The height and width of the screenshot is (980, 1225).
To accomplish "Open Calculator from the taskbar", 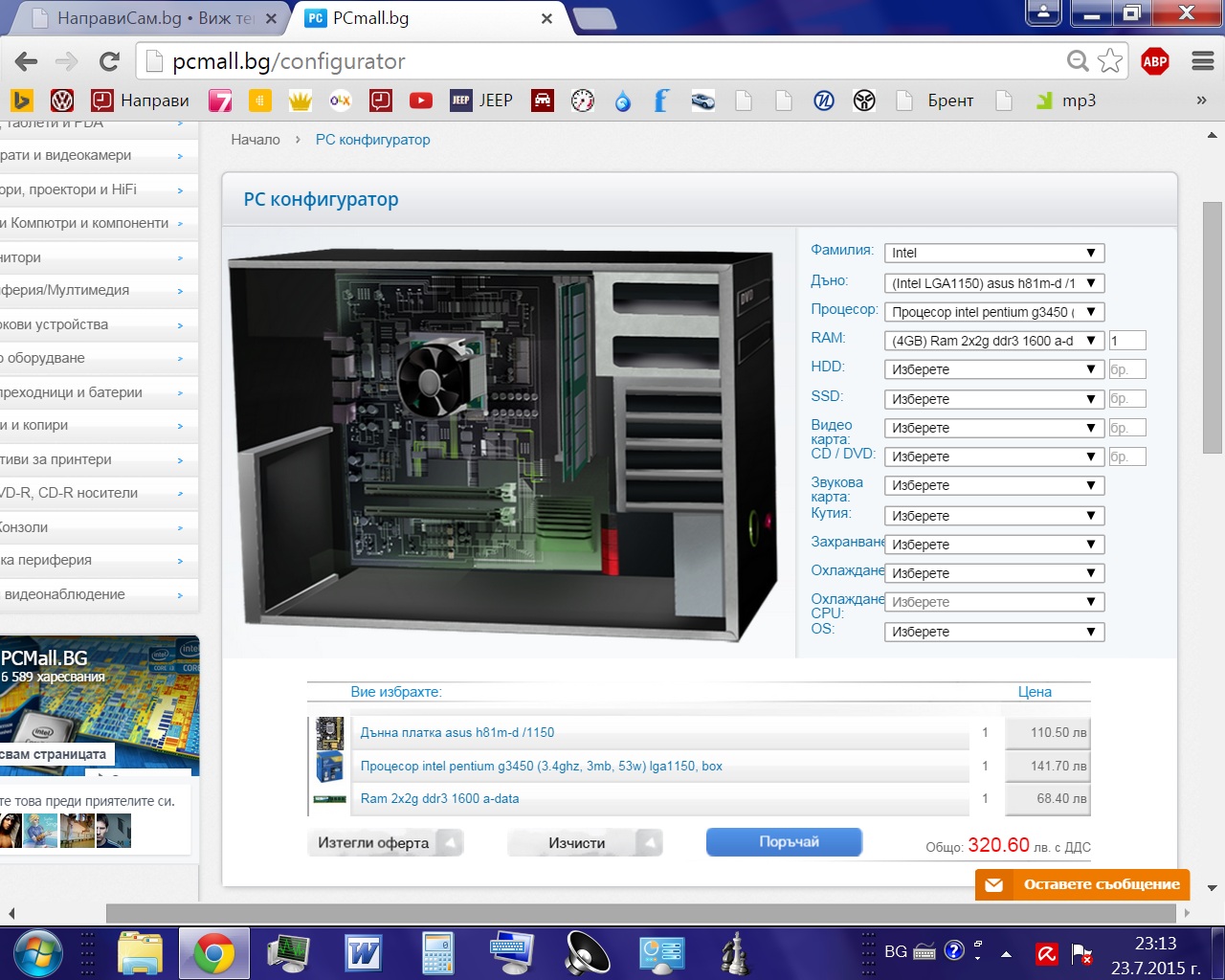I will click(x=437, y=953).
